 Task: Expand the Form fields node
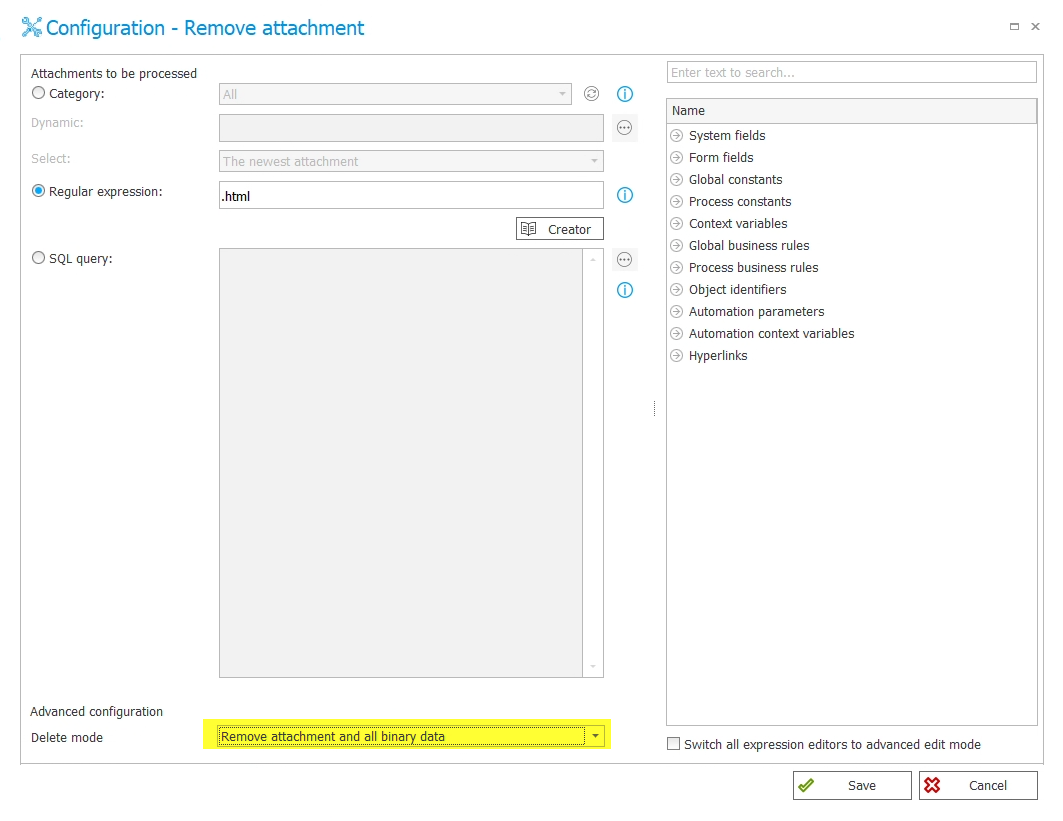[x=677, y=158]
